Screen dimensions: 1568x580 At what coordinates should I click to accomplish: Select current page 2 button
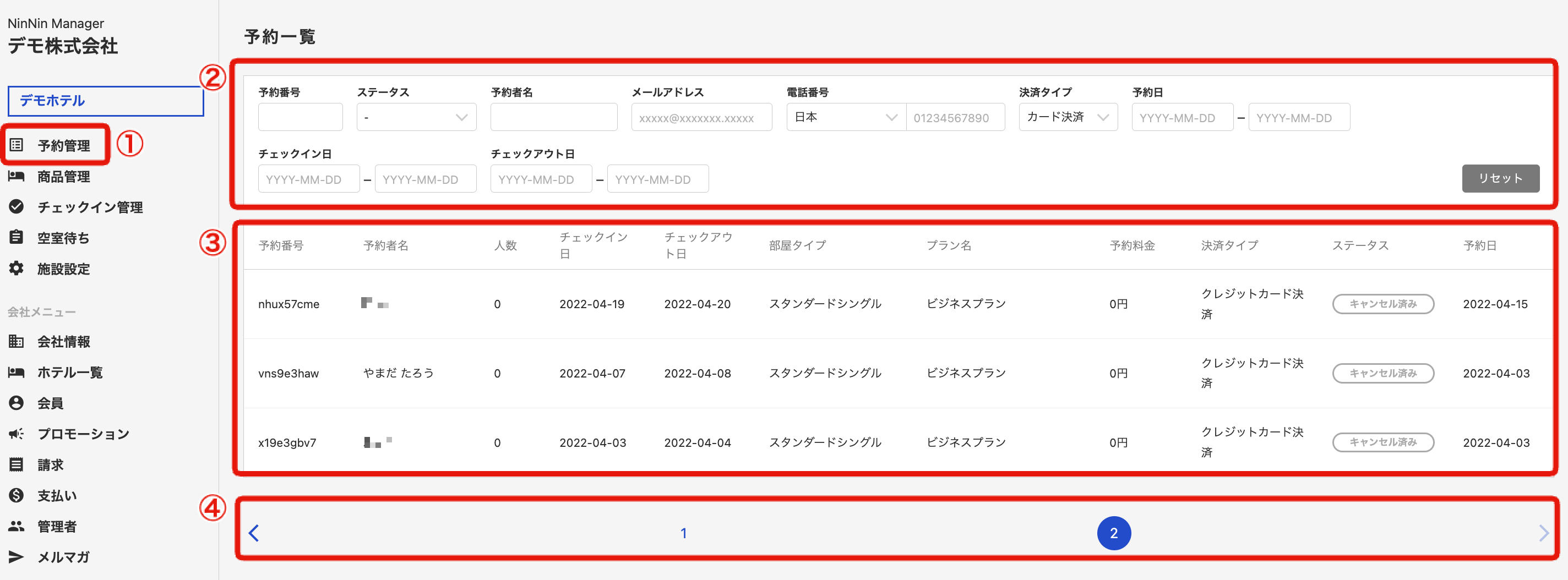[x=1113, y=533]
